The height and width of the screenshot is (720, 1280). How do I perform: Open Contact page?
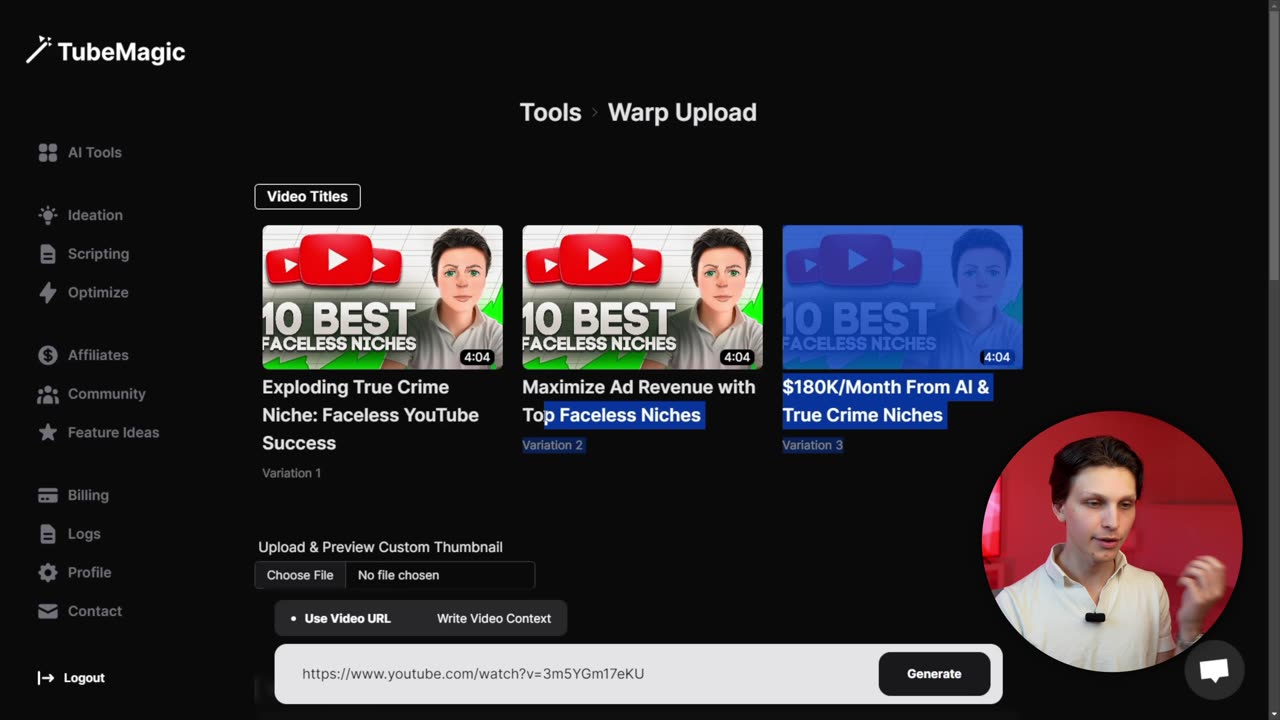pos(95,611)
